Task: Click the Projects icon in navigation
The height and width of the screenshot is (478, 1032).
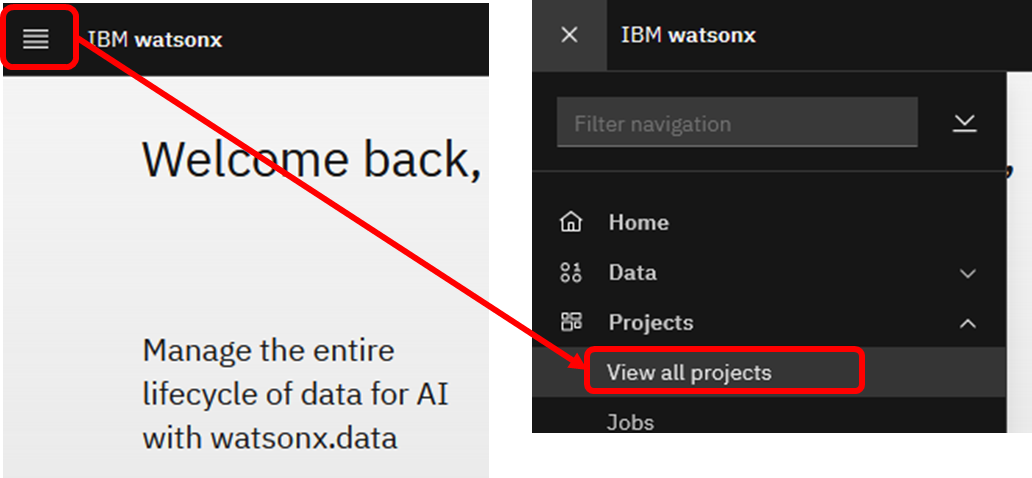Action: click(571, 322)
